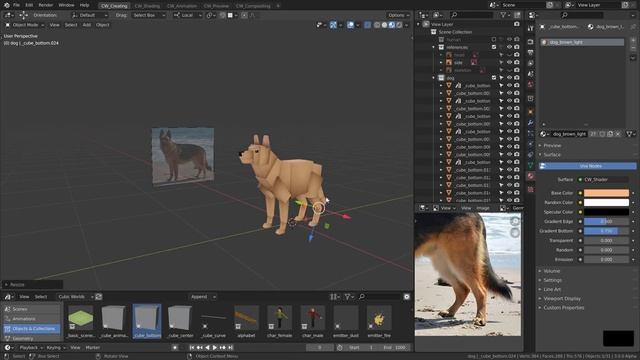Image resolution: width=640 pixels, height=360 pixels.
Task: Open Transform Orientation Default dropdown
Action: click(x=90, y=15)
